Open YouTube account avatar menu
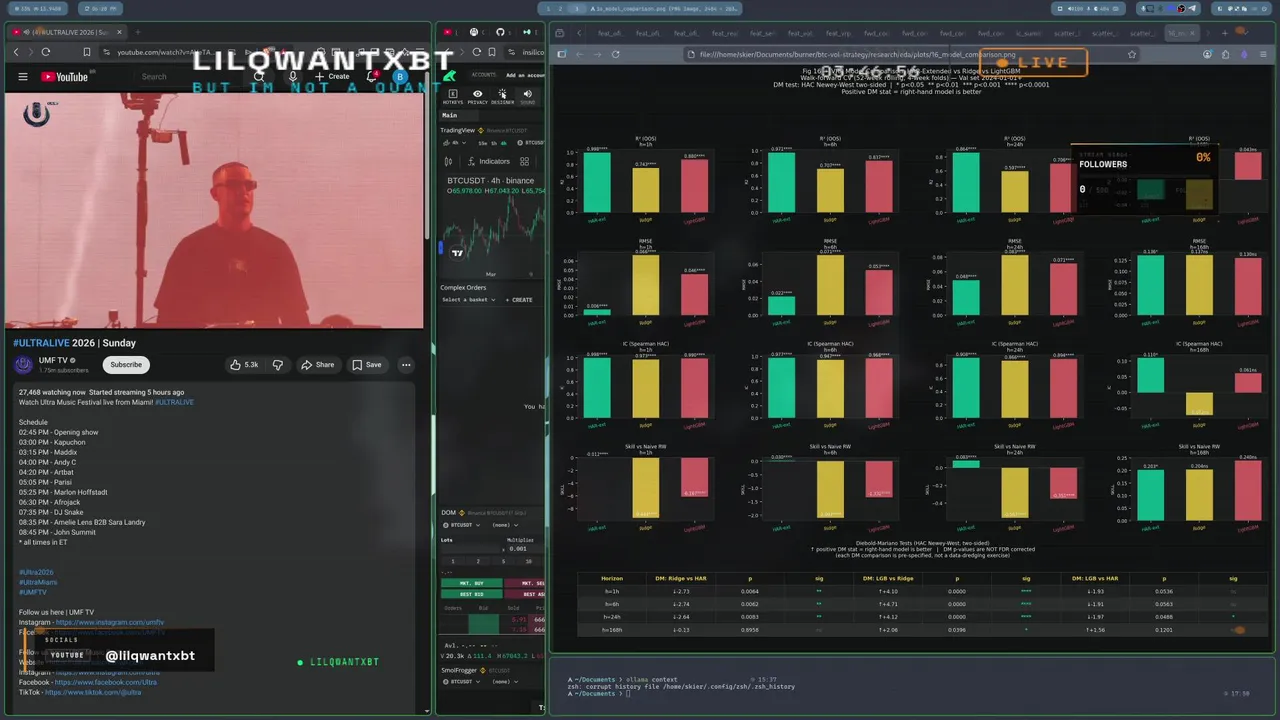 coord(400,76)
